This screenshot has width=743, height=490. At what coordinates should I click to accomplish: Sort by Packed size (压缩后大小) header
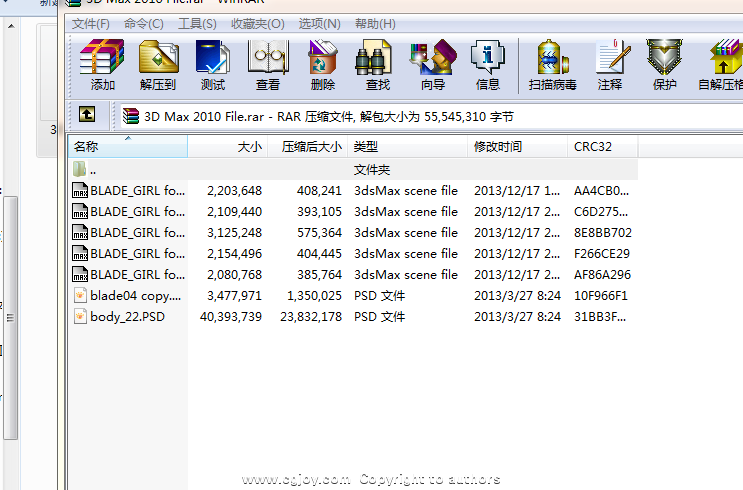tap(308, 146)
